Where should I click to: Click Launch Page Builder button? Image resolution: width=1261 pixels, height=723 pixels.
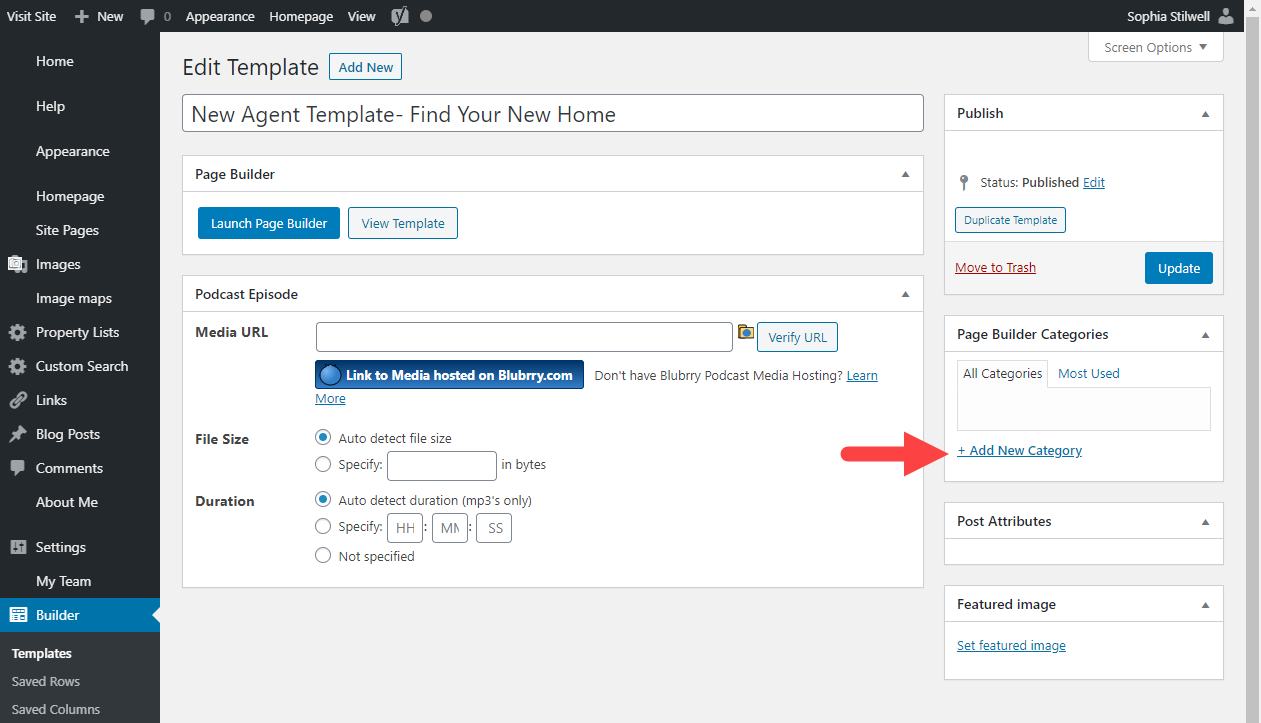tap(269, 223)
